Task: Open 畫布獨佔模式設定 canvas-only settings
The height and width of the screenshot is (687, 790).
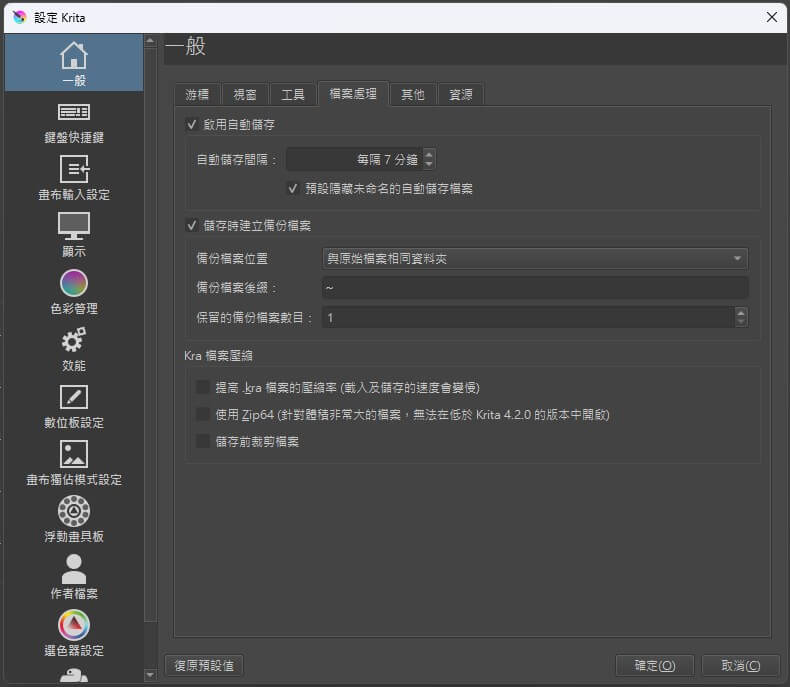Action: [x=74, y=463]
